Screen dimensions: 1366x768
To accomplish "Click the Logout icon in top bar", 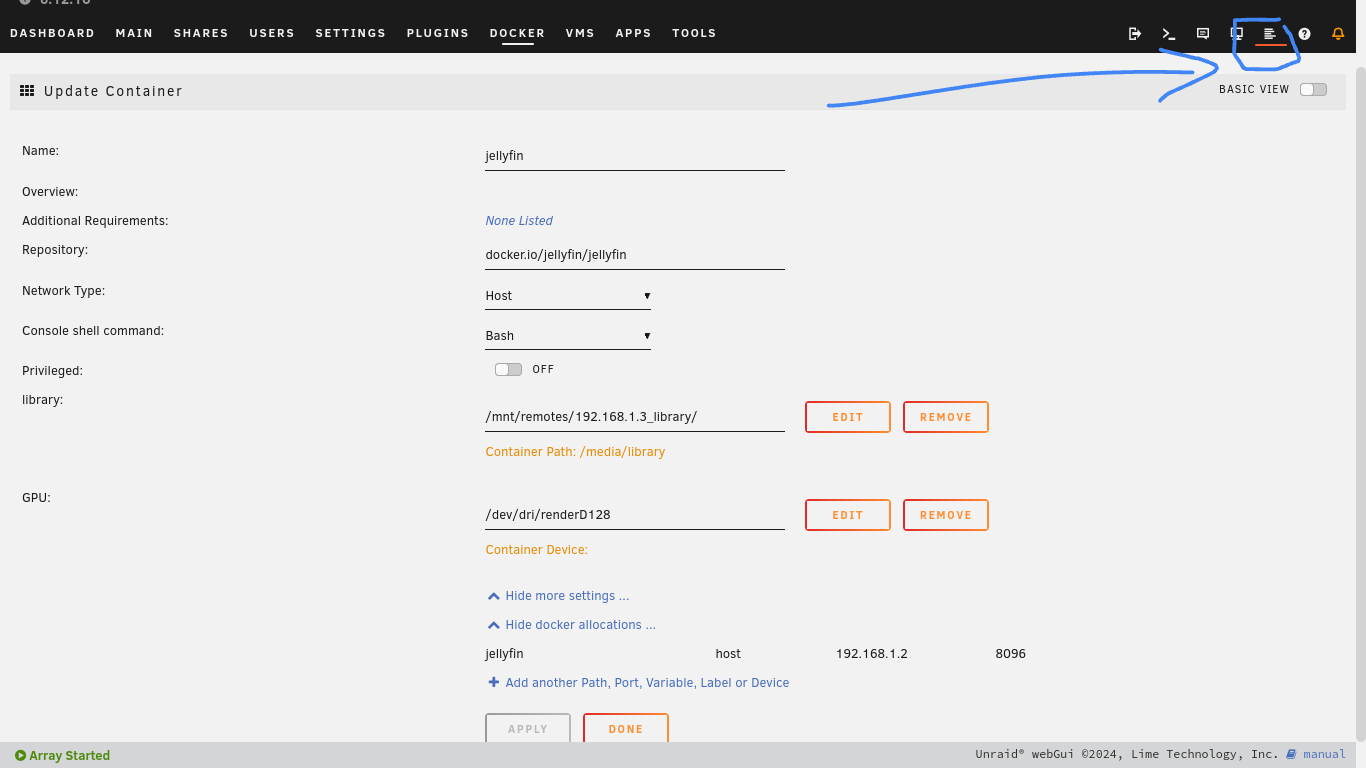I will click(x=1135, y=33).
